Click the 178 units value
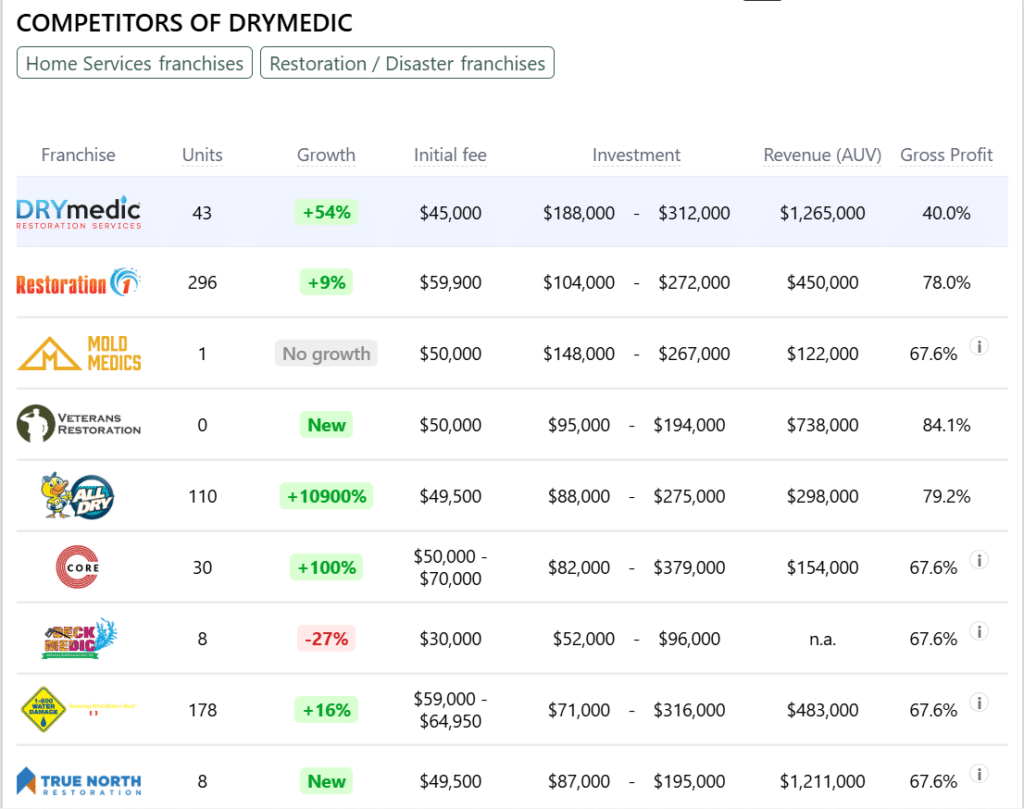The image size is (1024, 809). pos(202,710)
